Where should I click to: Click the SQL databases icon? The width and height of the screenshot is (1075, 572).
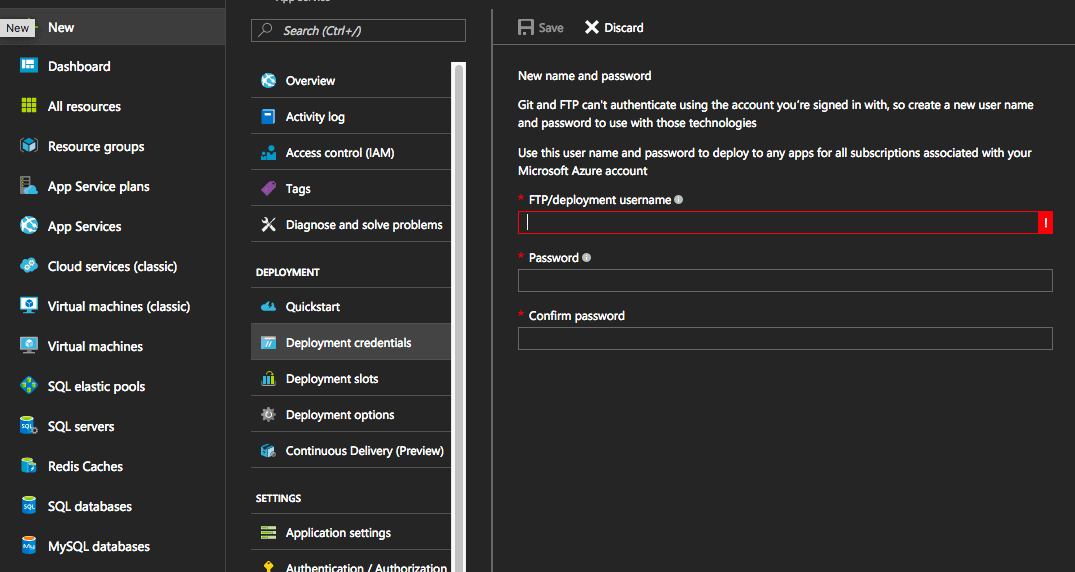29,505
